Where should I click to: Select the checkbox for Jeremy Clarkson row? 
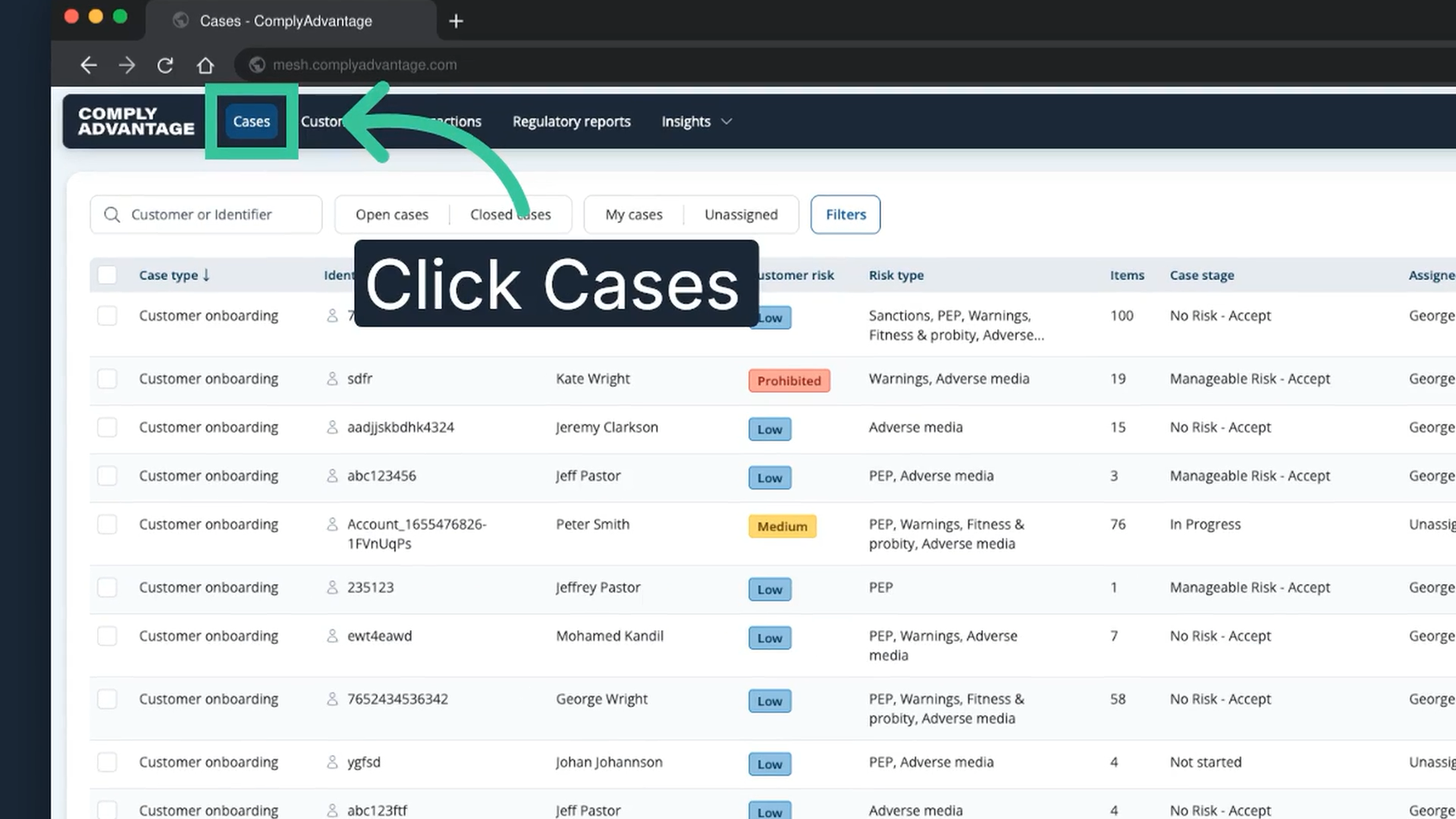point(108,427)
